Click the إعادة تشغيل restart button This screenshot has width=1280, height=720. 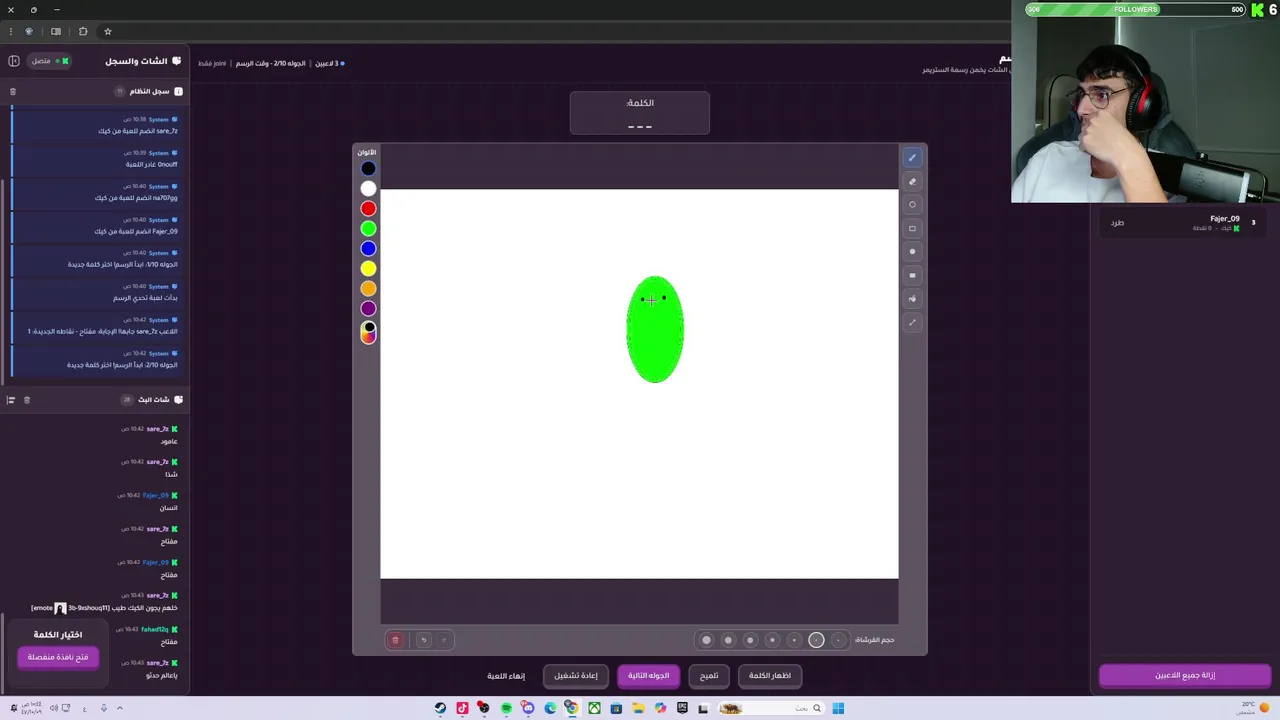(x=576, y=676)
